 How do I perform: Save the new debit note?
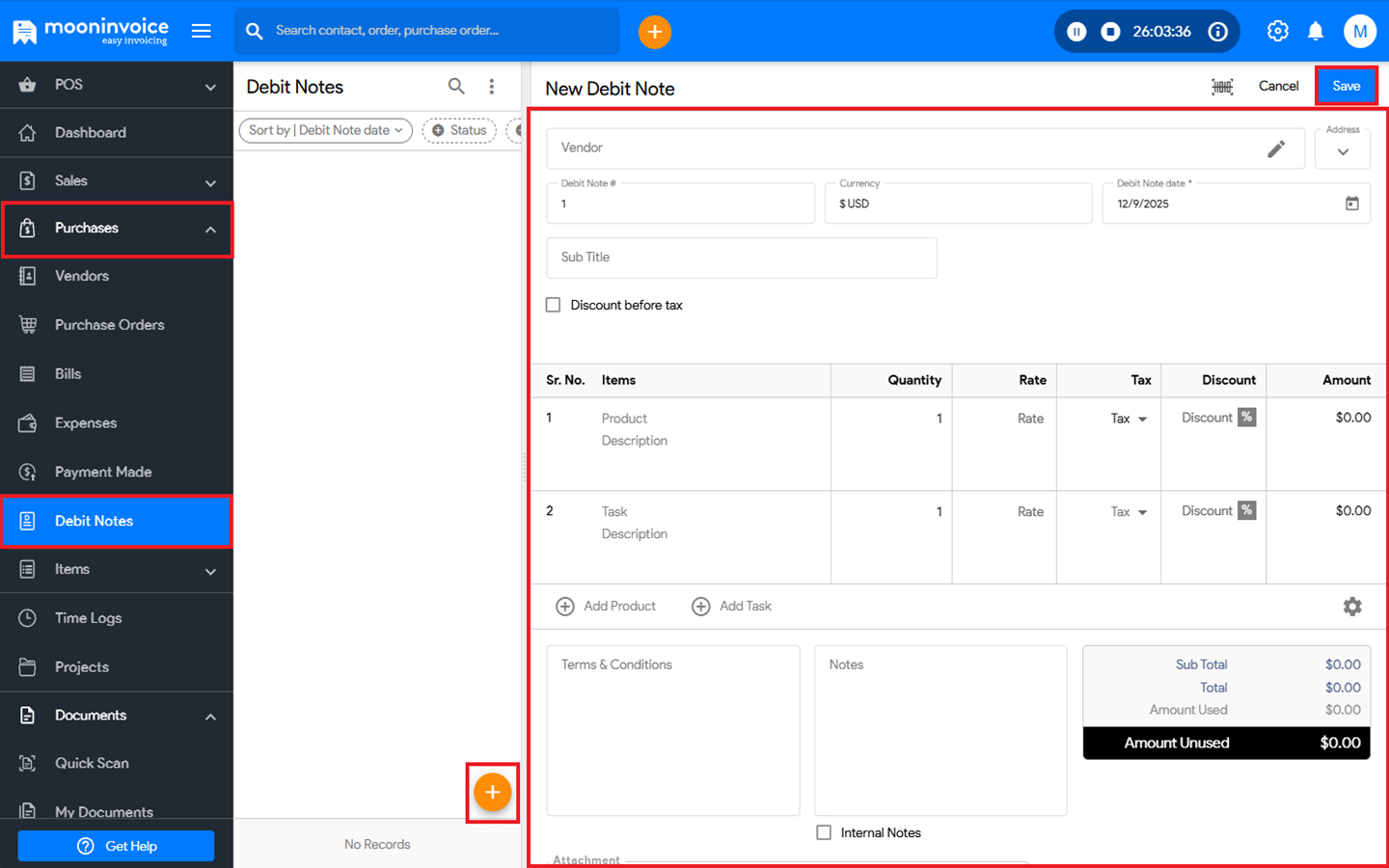point(1346,86)
